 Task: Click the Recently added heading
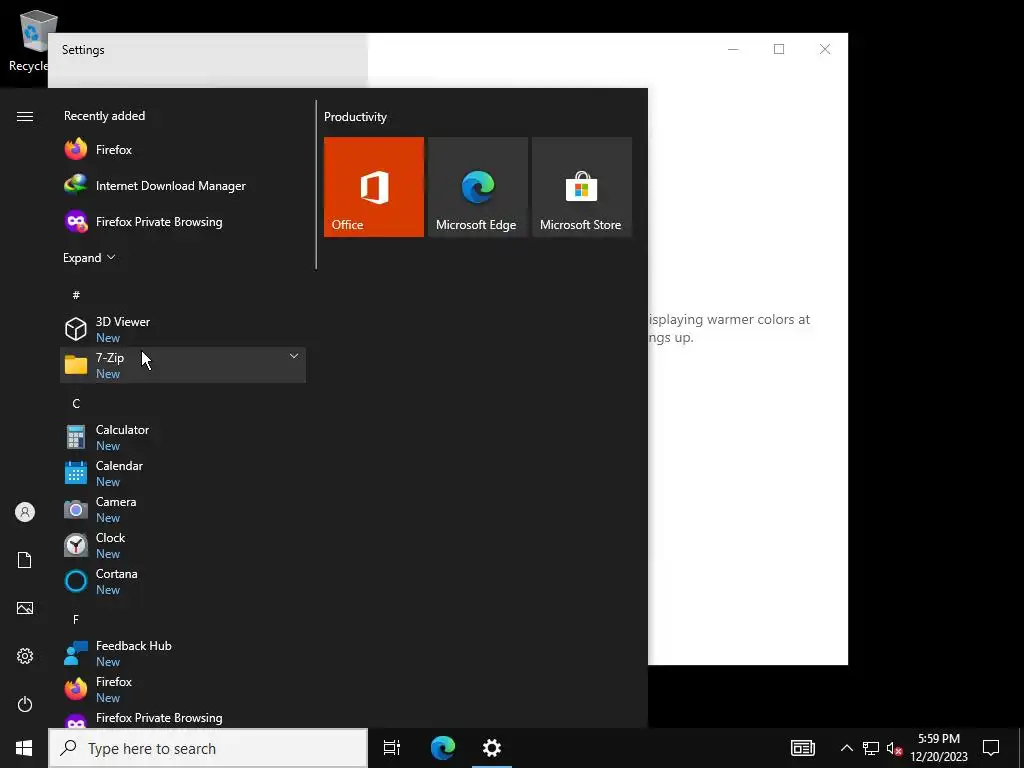[x=104, y=116]
